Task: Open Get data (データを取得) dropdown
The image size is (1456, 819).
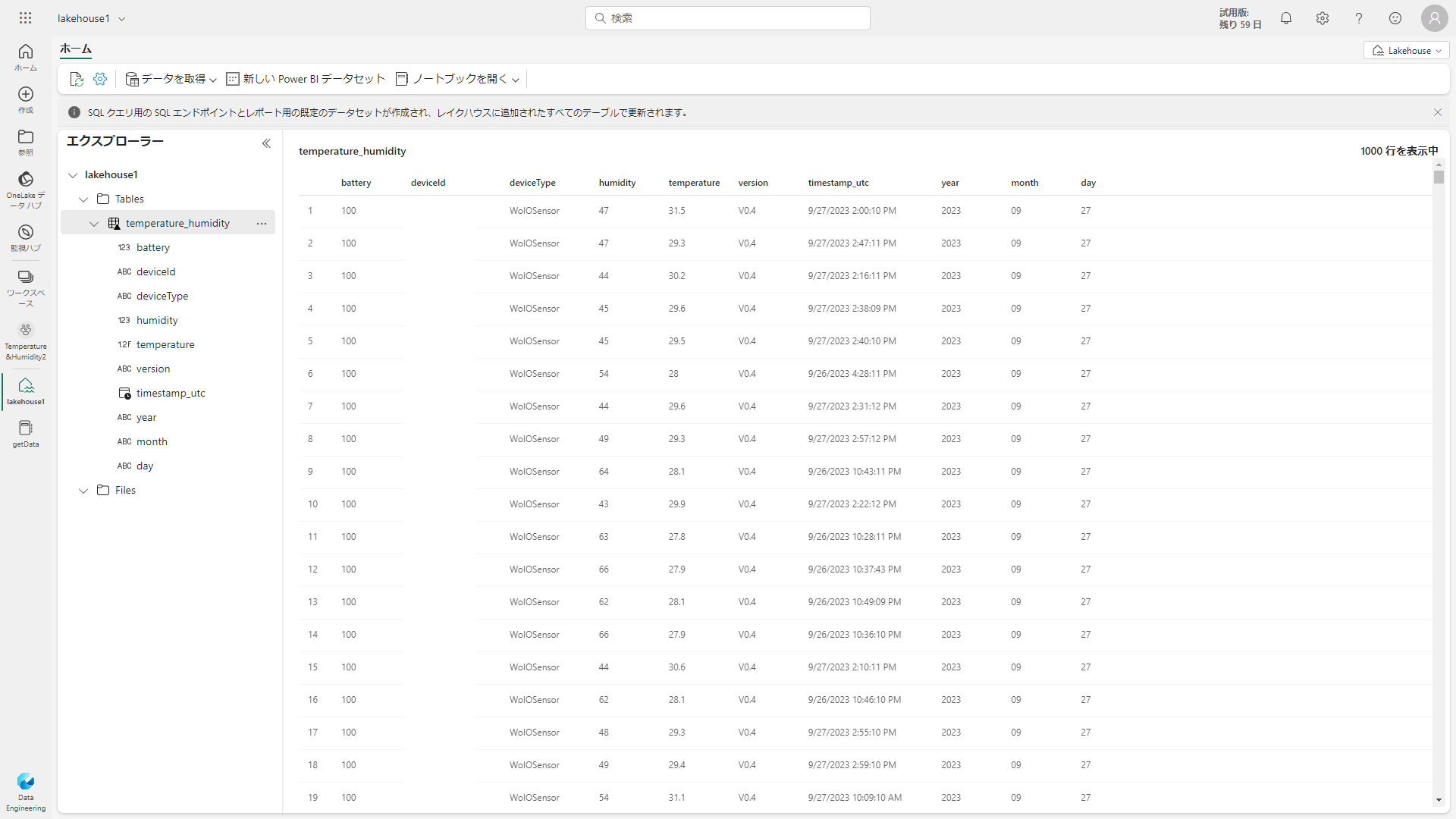Action: coord(171,79)
